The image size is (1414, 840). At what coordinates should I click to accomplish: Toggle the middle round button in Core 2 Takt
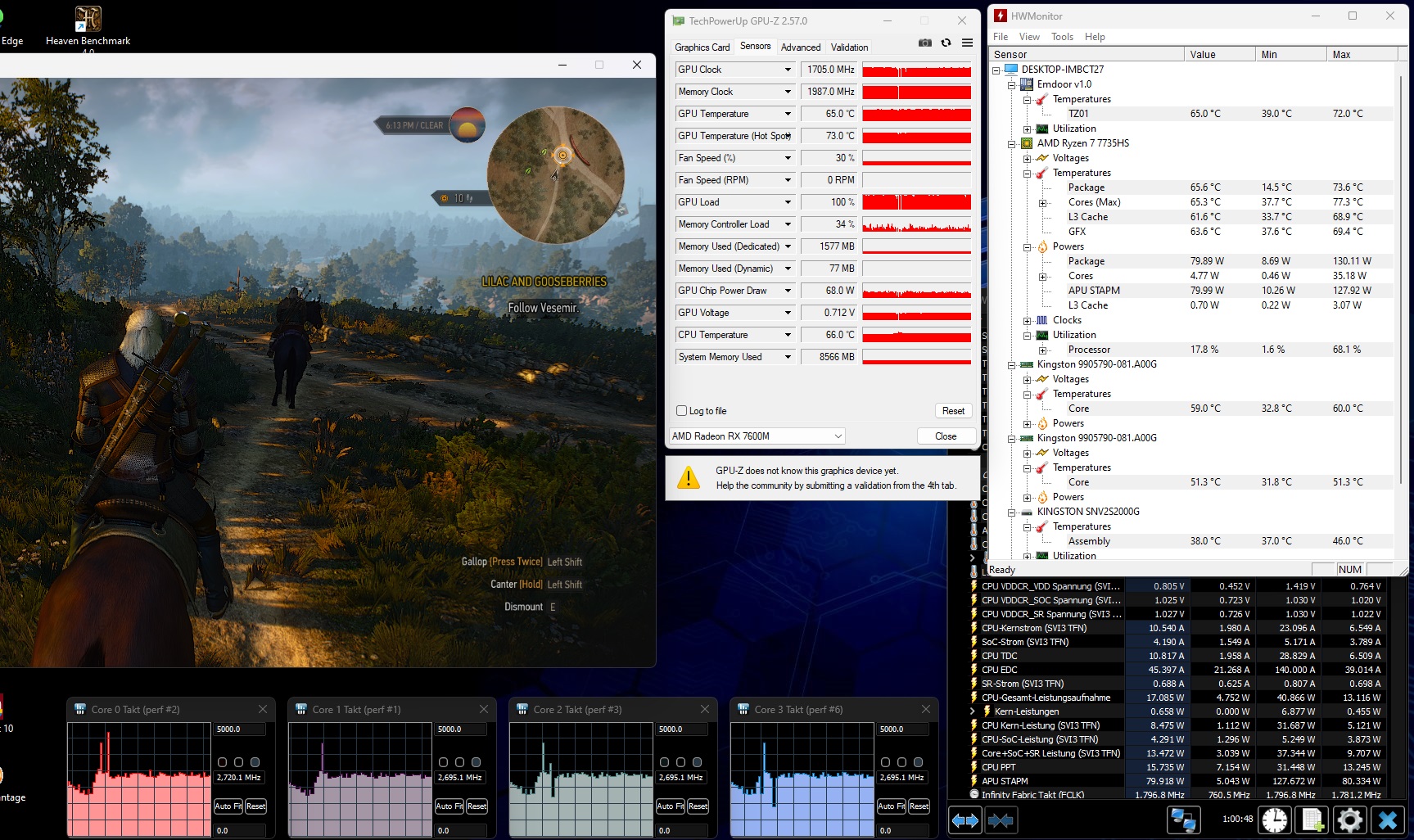coord(680,762)
